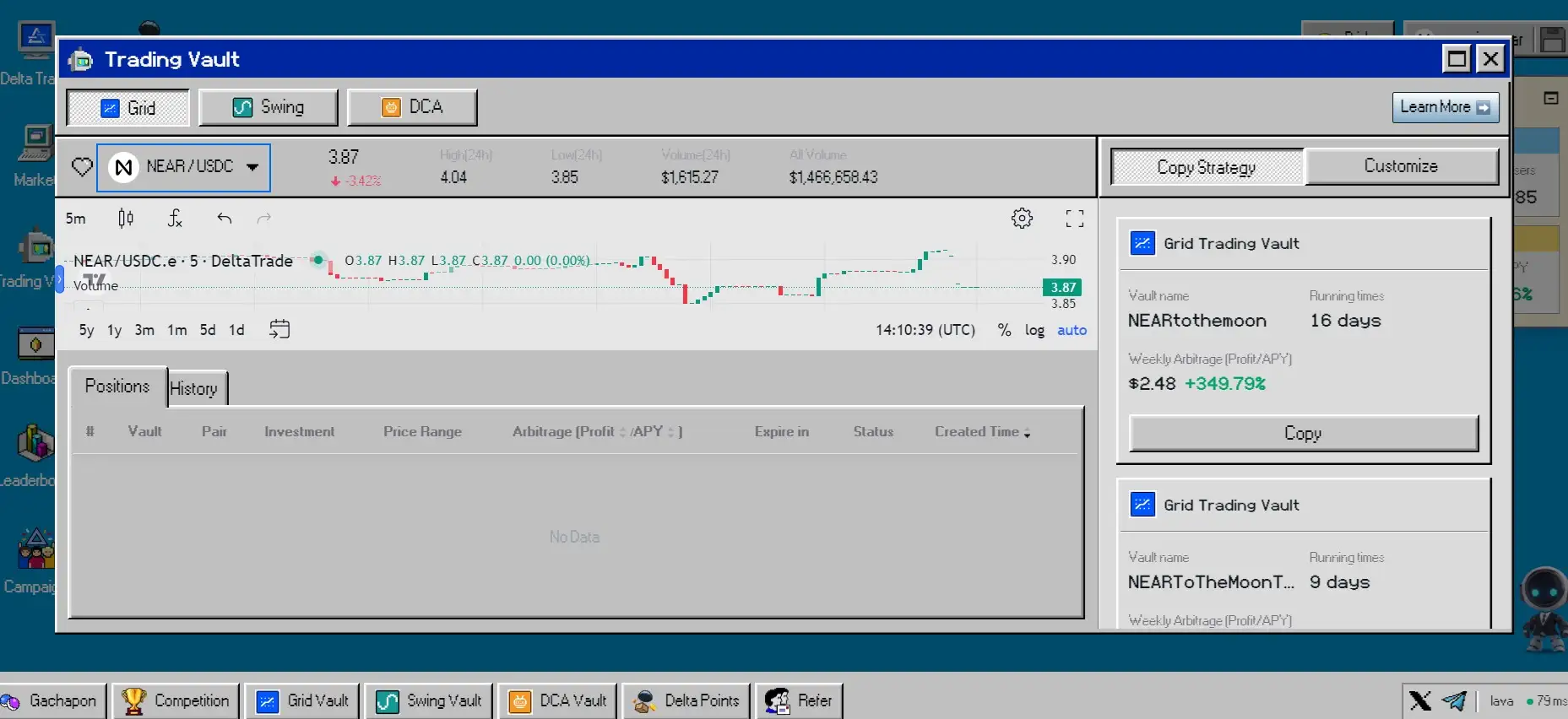
Task: Click Copy for NEARtothemoon vault
Action: [1303, 433]
